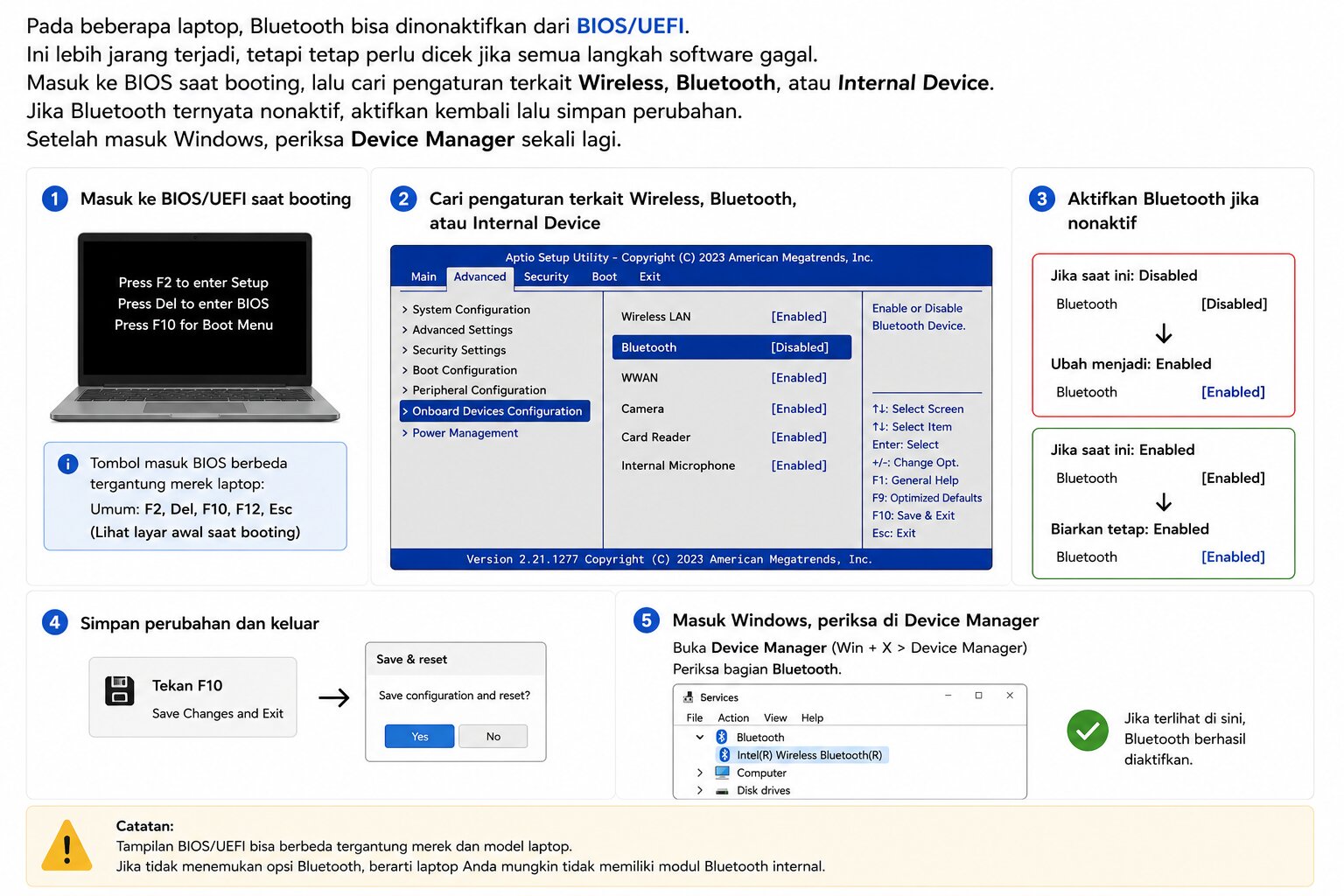Click the 'Catatan:' note heading

coord(145,826)
